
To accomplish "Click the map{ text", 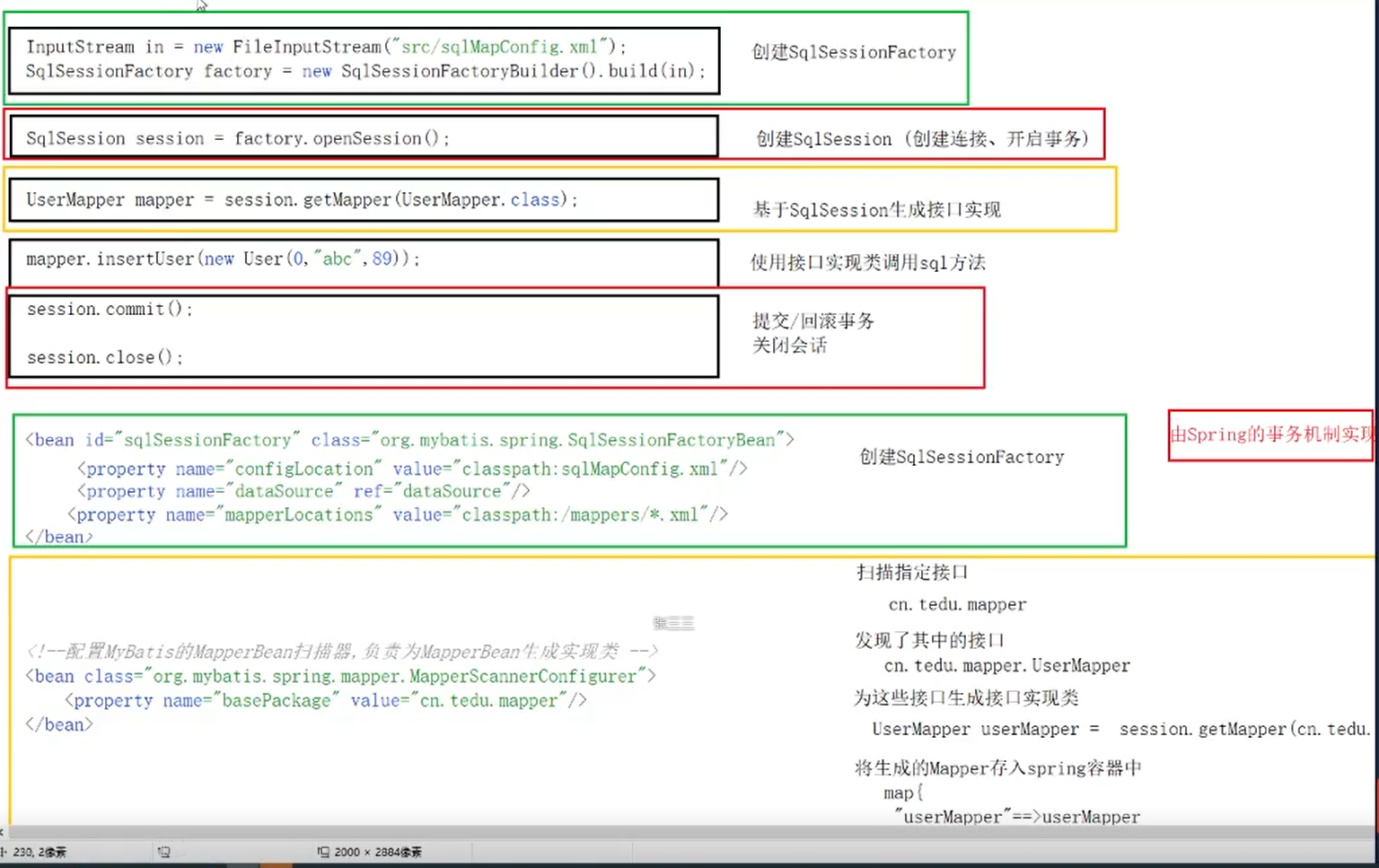I will click(x=903, y=793).
